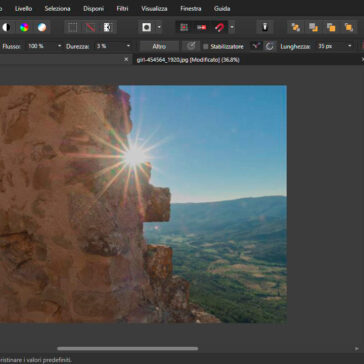Click the assistant manager icon

coord(265,27)
